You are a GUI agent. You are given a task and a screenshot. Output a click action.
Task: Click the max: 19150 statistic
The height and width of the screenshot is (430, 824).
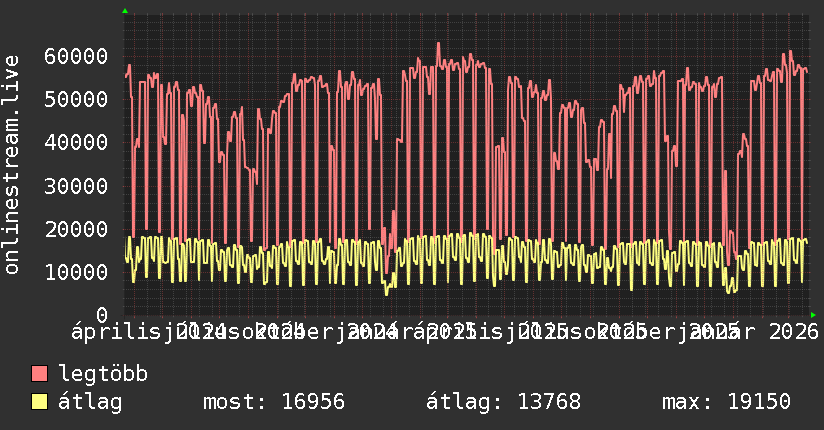pos(726,402)
